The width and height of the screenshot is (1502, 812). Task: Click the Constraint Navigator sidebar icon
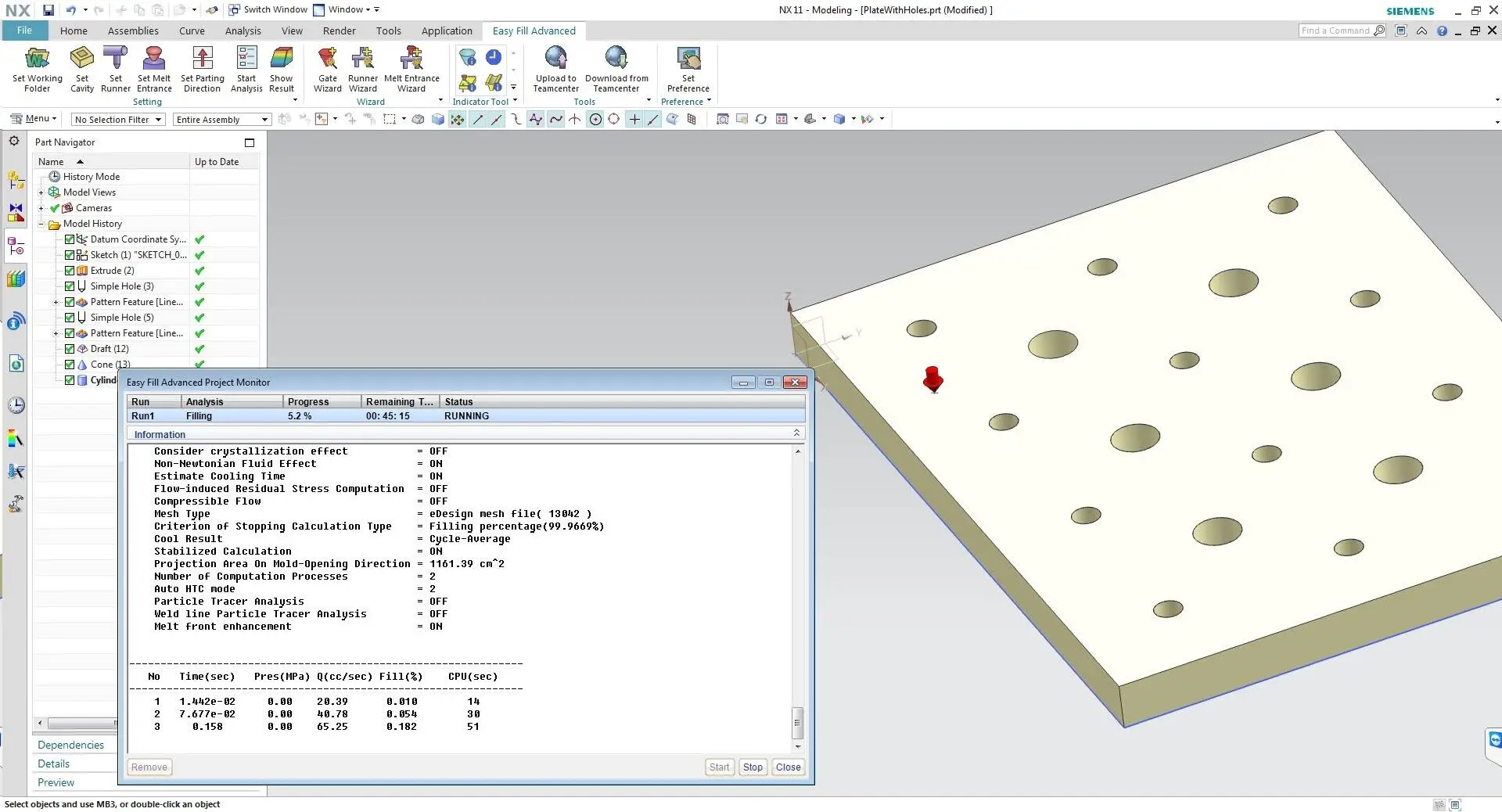(16, 213)
